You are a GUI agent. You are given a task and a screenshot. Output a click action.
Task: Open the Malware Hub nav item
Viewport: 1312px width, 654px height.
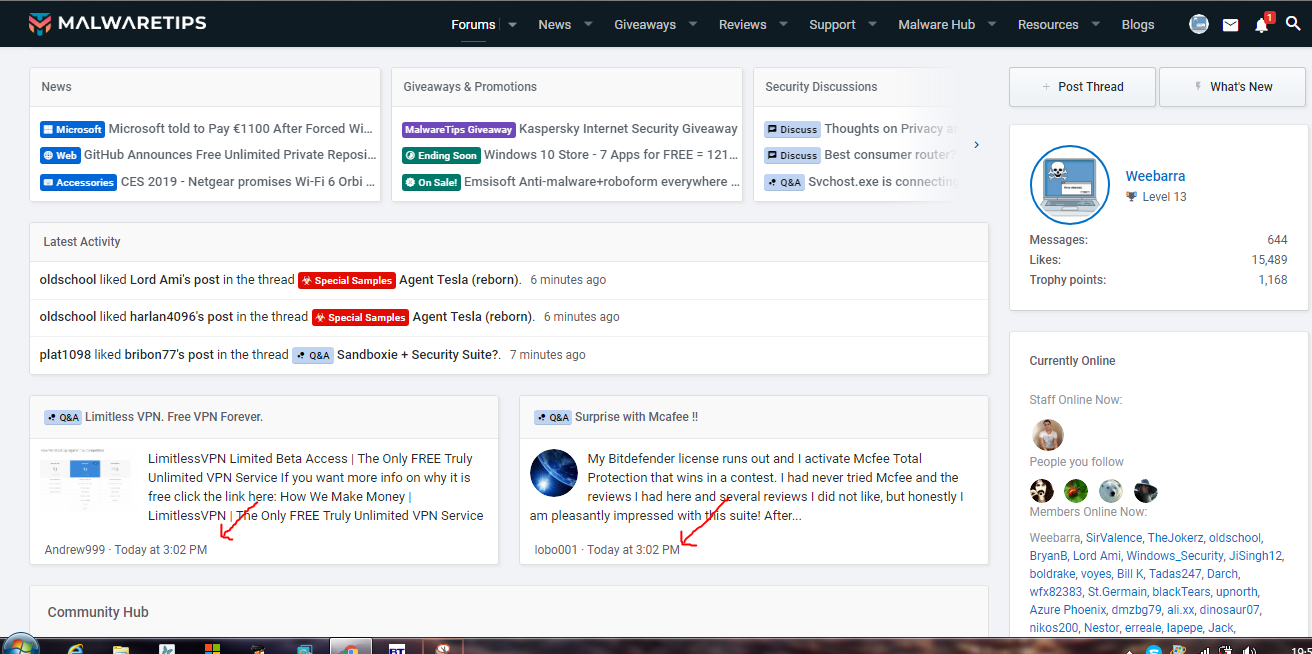pyautogui.click(x=936, y=25)
